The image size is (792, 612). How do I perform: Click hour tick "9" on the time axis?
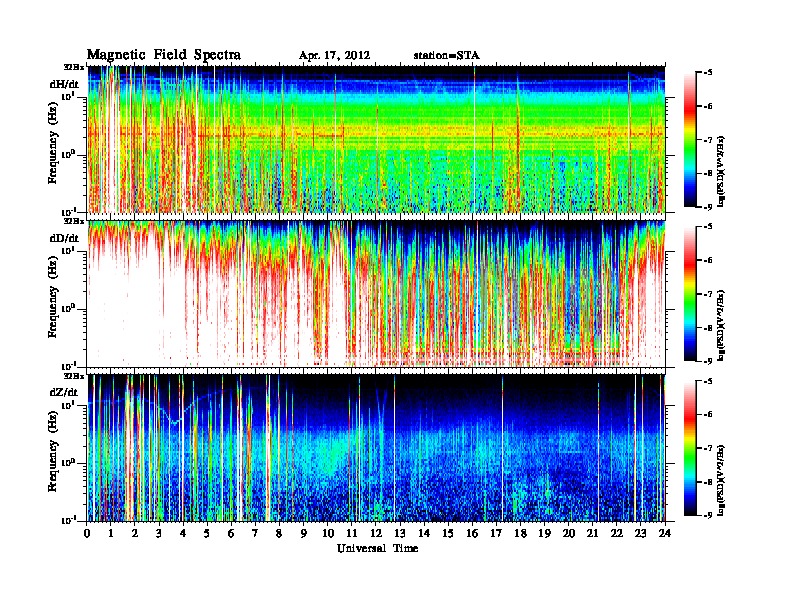point(304,534)
